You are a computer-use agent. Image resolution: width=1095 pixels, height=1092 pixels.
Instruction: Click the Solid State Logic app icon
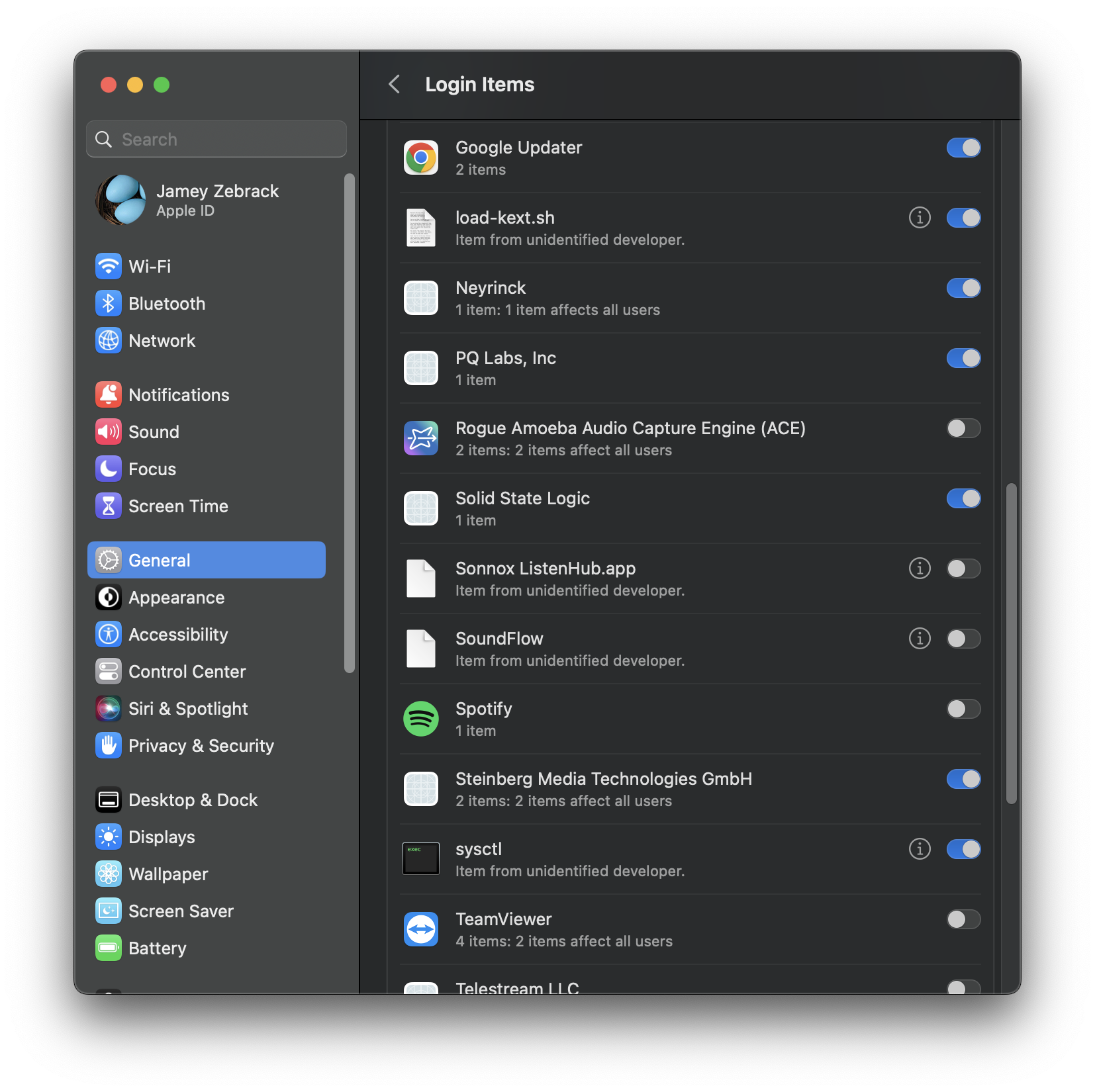point(421,508)
